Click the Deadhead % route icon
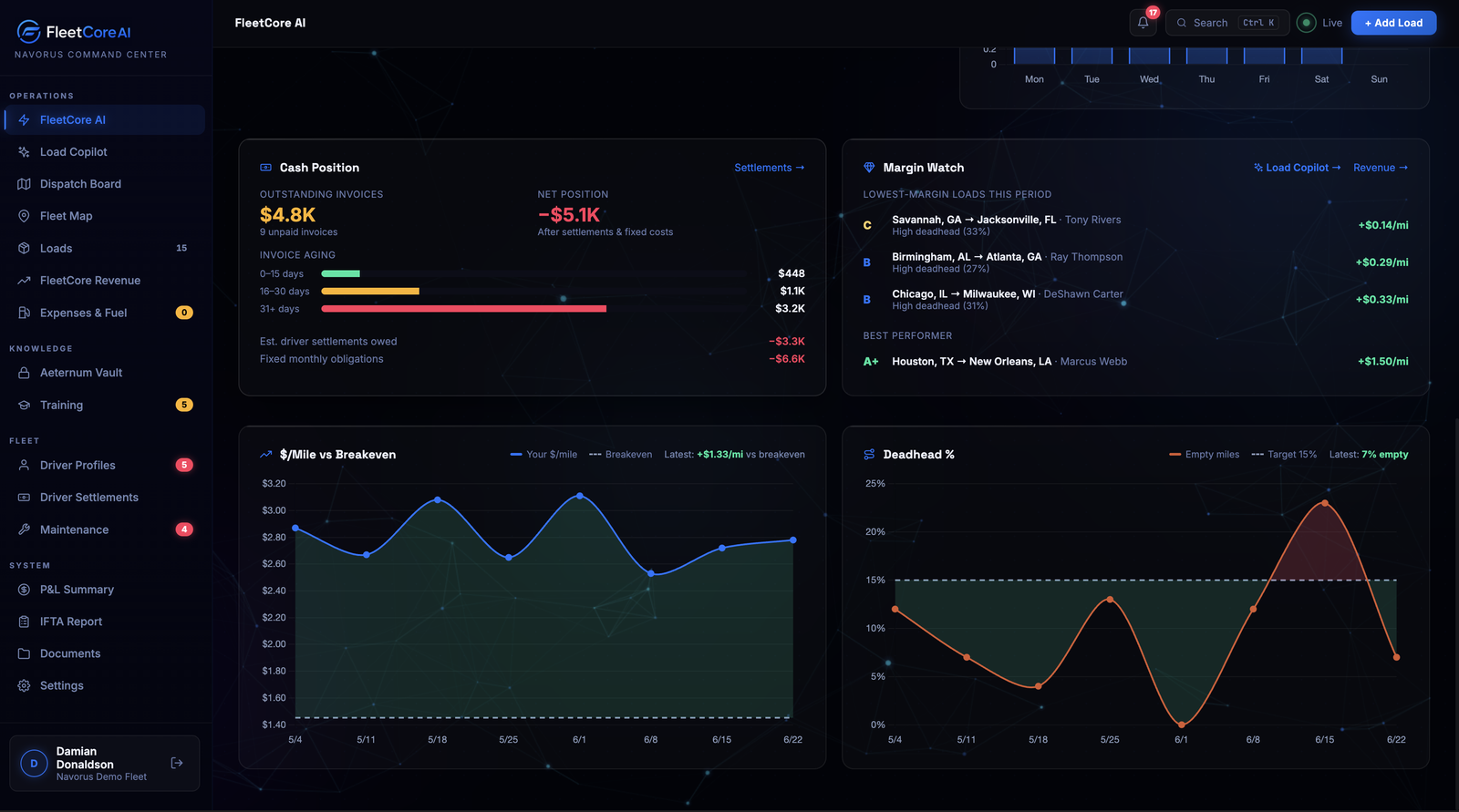This screenshot has height=812, width=1459. tap(869, 454)
